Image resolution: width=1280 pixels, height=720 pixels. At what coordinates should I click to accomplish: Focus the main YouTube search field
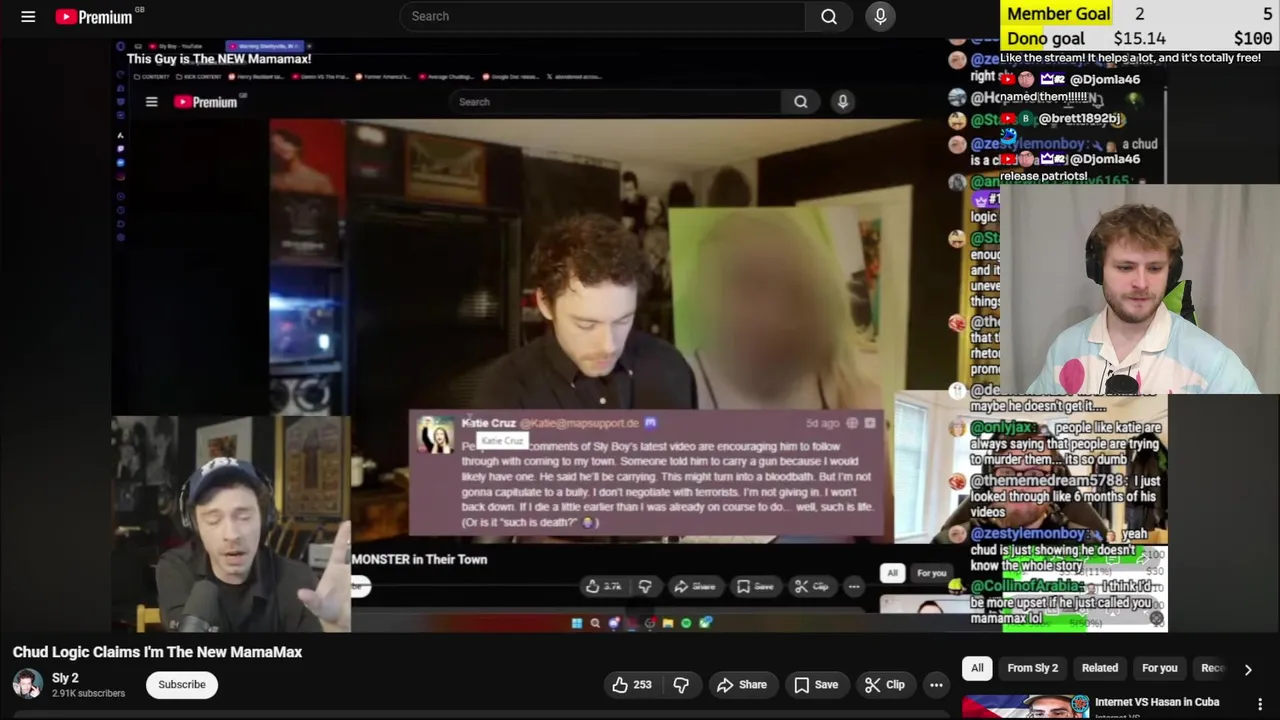(x=602, y=16)
